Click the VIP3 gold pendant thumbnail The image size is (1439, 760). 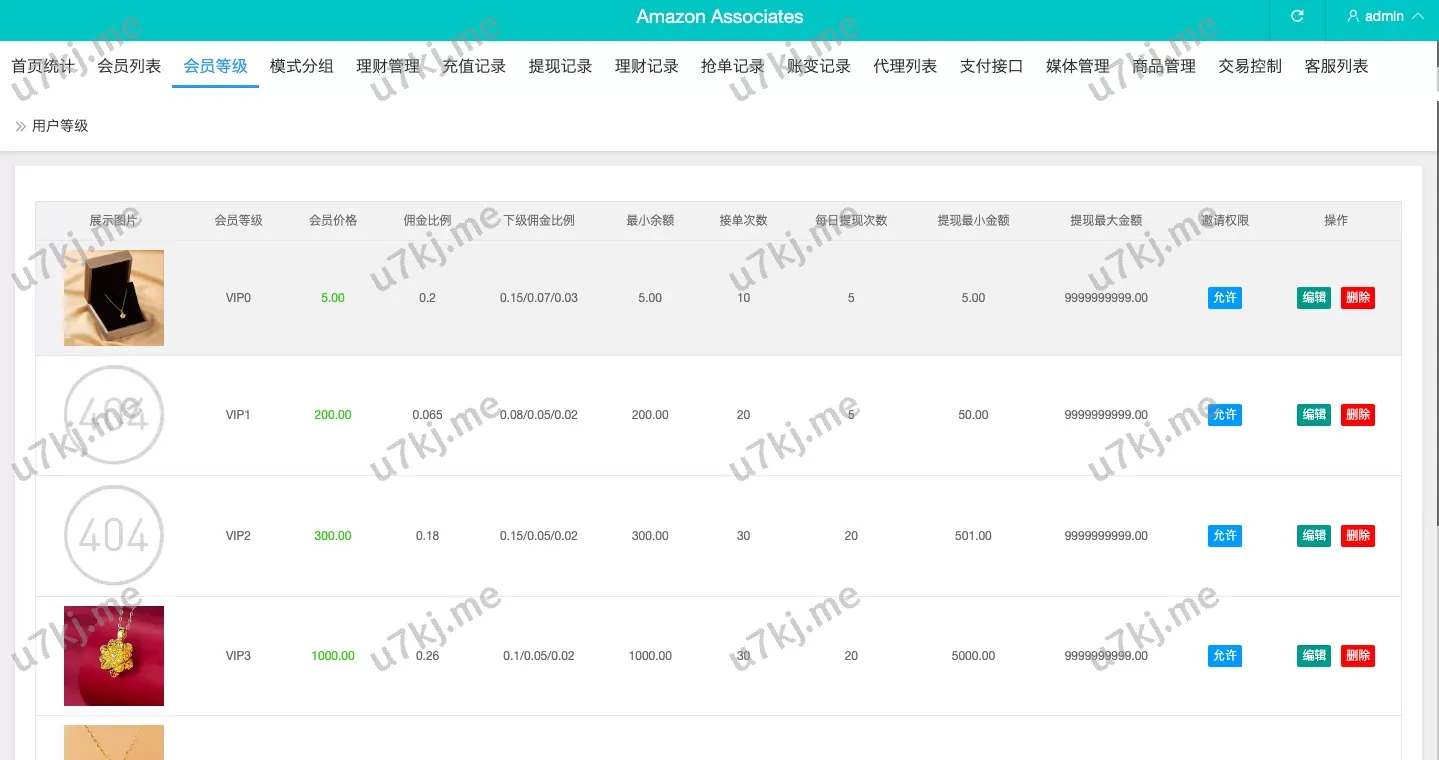tap(114, 656)
